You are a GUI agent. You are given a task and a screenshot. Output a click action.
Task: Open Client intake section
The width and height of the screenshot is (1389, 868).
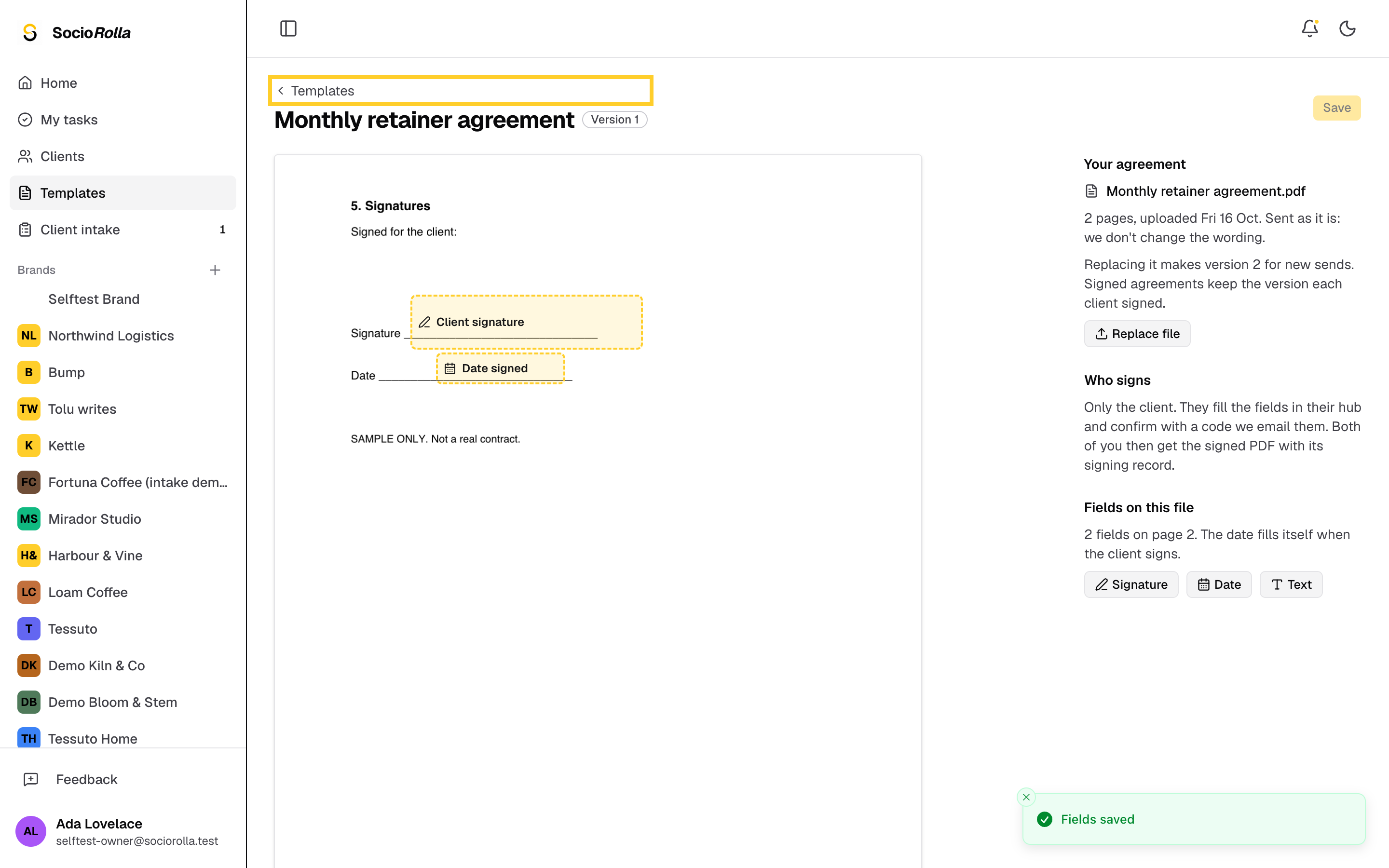123,230
